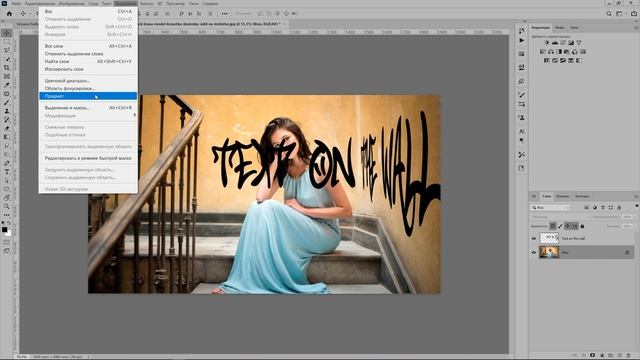The width and height of the screenshot is (640, 360).
Task: Select the Rectangular Marquee tool
Action: pyautogui.click(x=7, y=42)
